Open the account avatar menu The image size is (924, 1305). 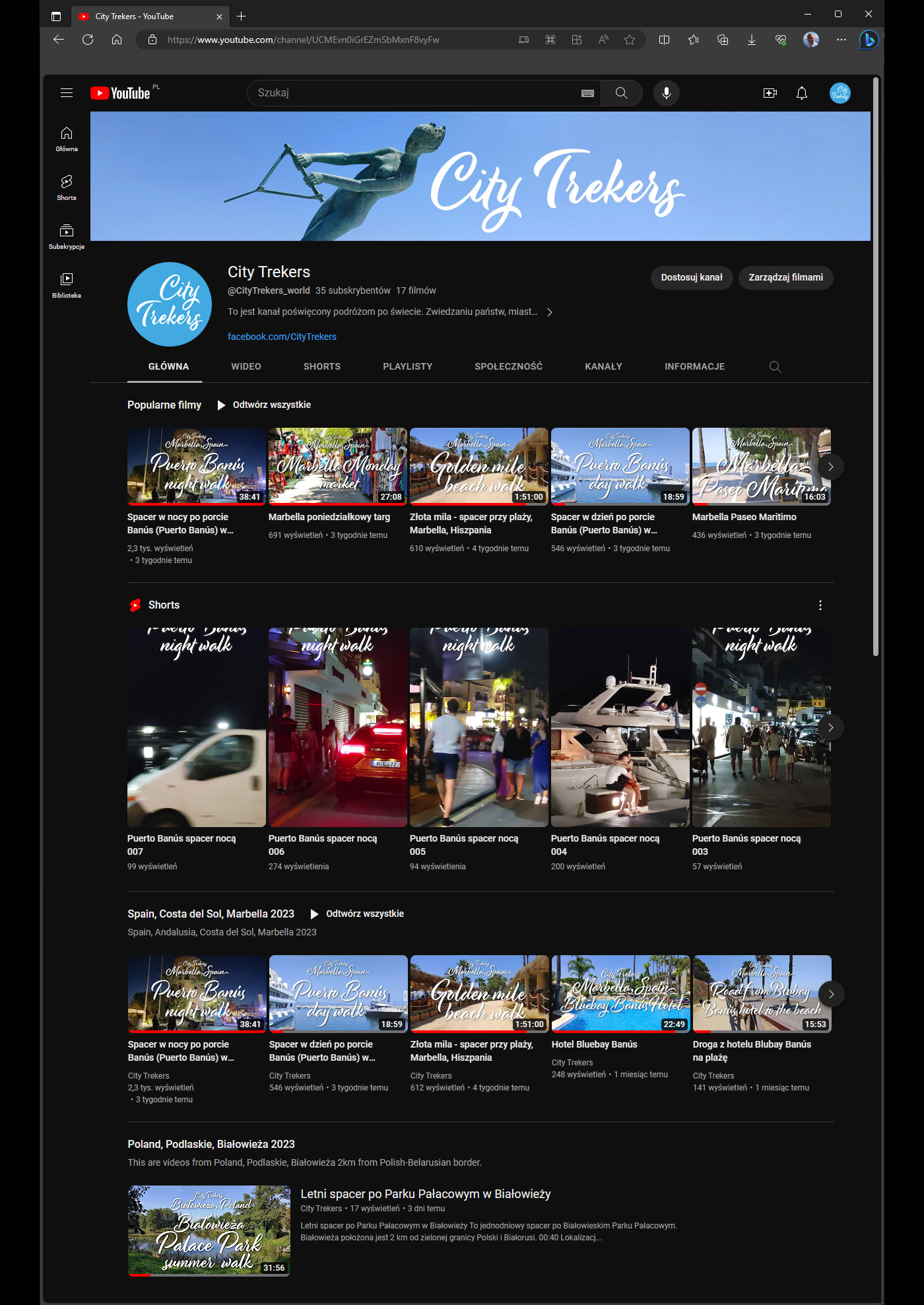pyautogui.click(x=840, y=93)
